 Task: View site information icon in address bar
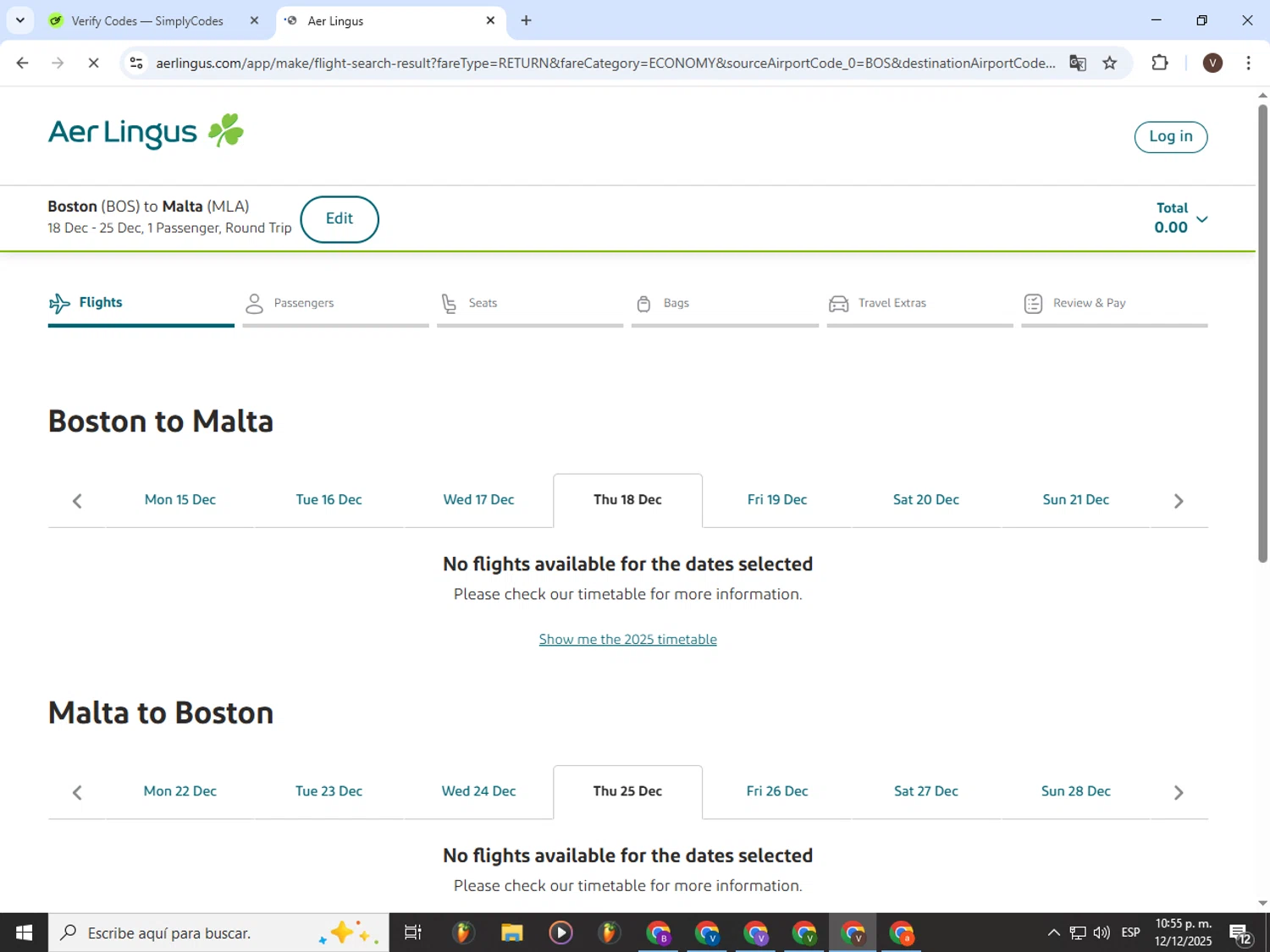point(136,63)
